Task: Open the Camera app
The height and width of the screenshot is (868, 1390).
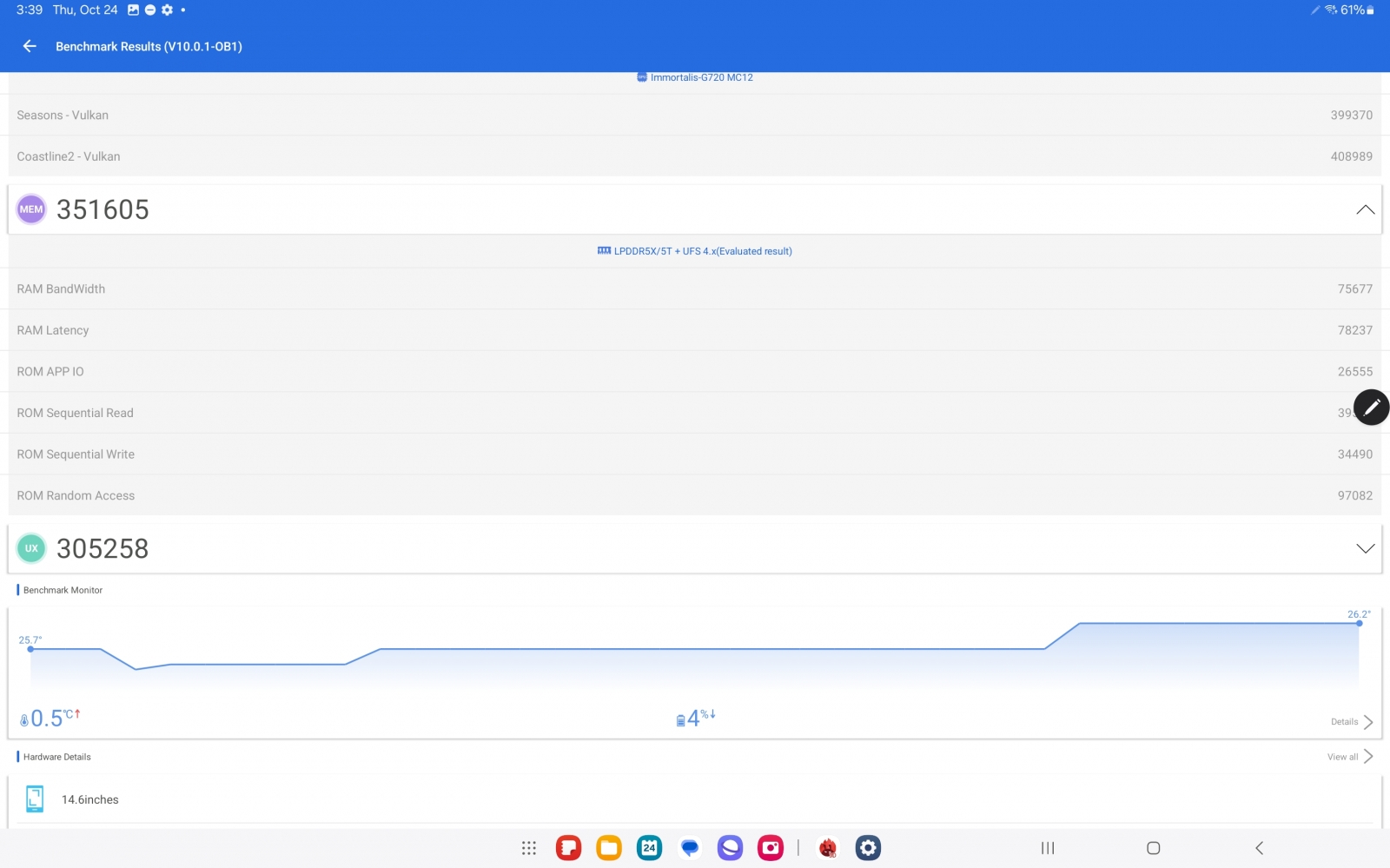Action: (x=771, y=848)
